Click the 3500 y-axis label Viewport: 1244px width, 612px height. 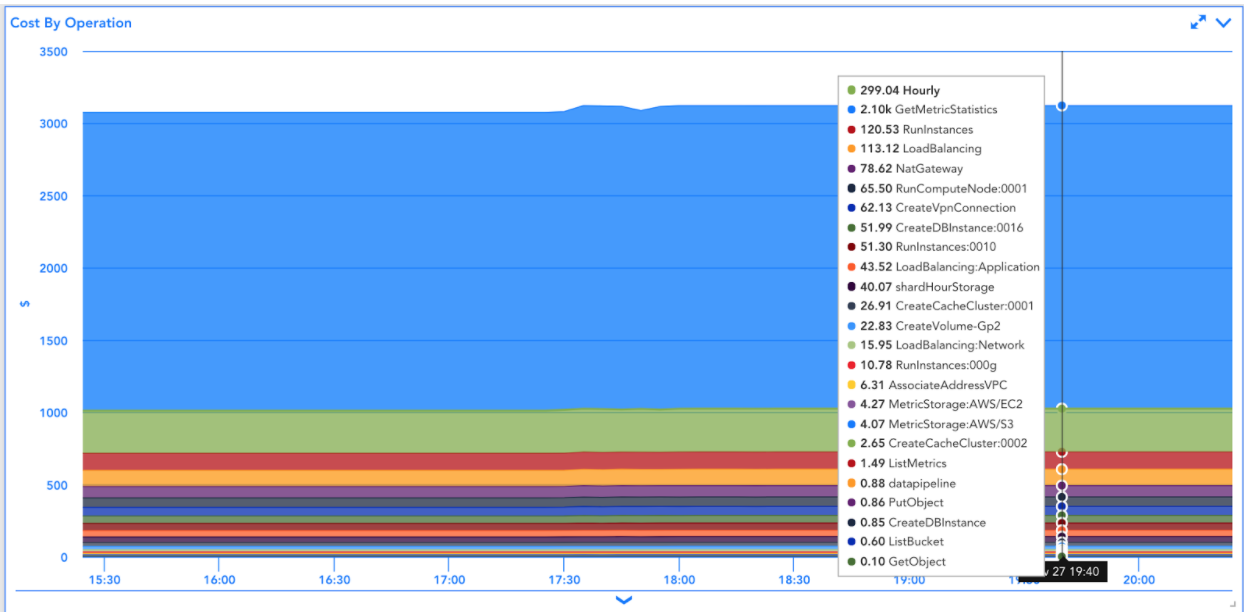pyautogui.click(x=53, y=51)
